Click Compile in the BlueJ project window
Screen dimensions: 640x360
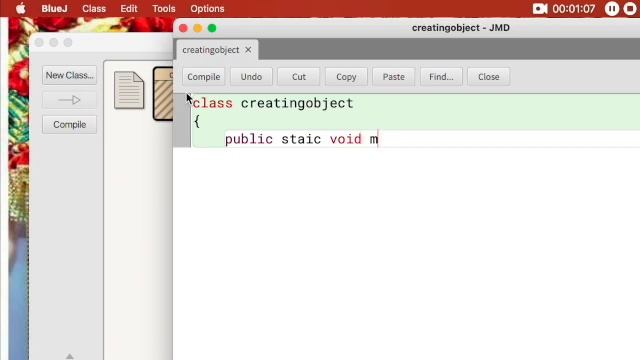(69, 124)
